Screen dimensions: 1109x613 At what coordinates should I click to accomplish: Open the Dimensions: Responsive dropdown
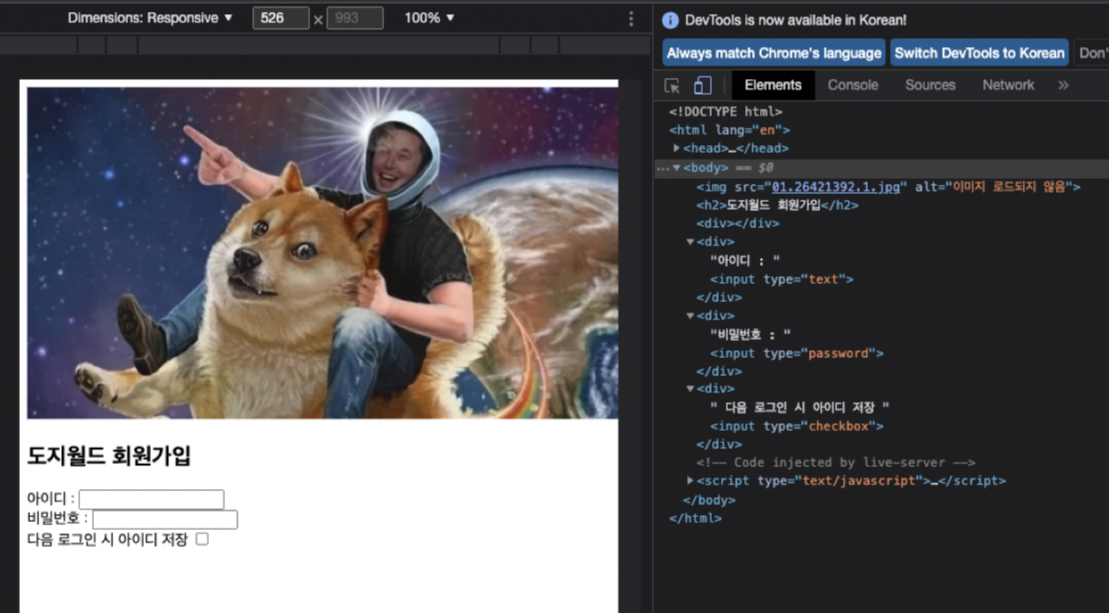[150, 18]
